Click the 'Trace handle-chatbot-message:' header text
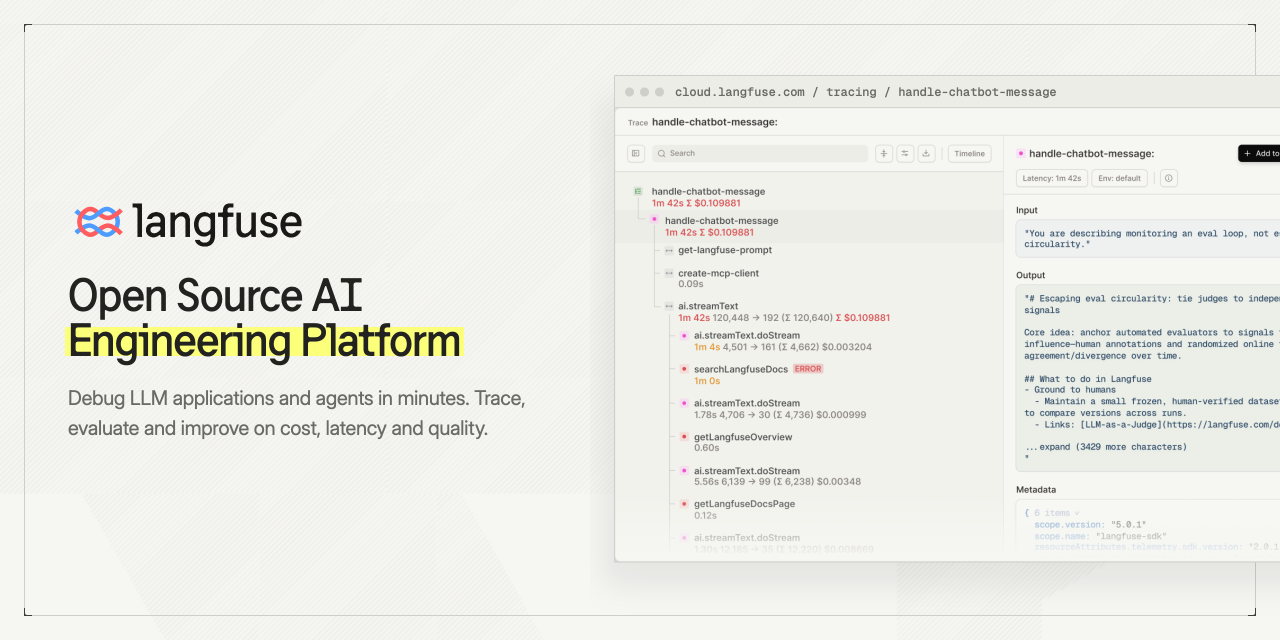 click(703, 122)
